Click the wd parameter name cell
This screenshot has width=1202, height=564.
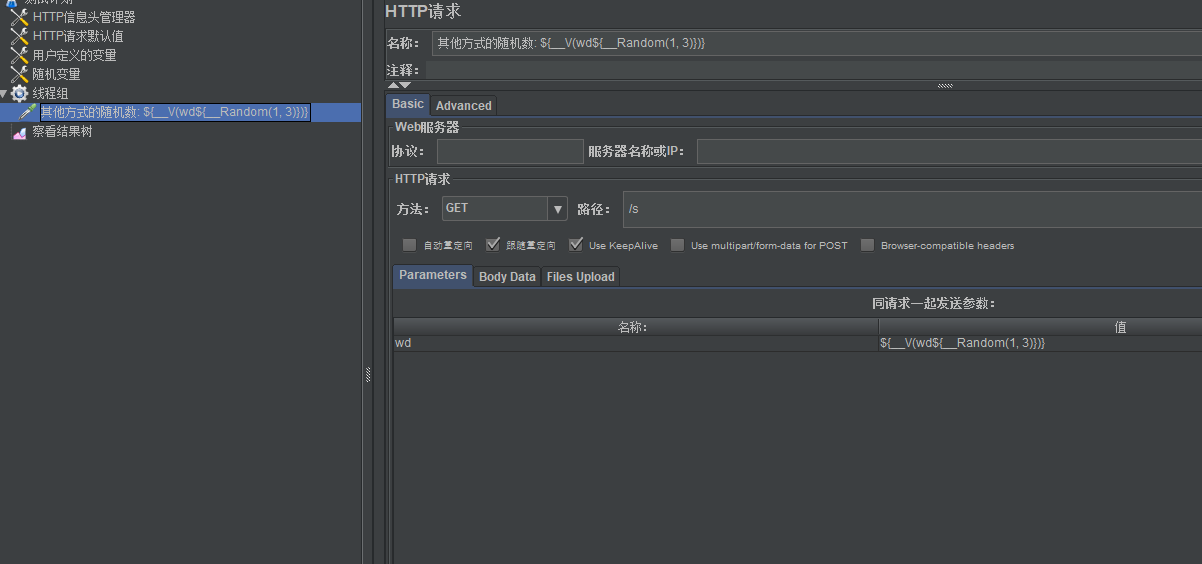click(635, 343)
